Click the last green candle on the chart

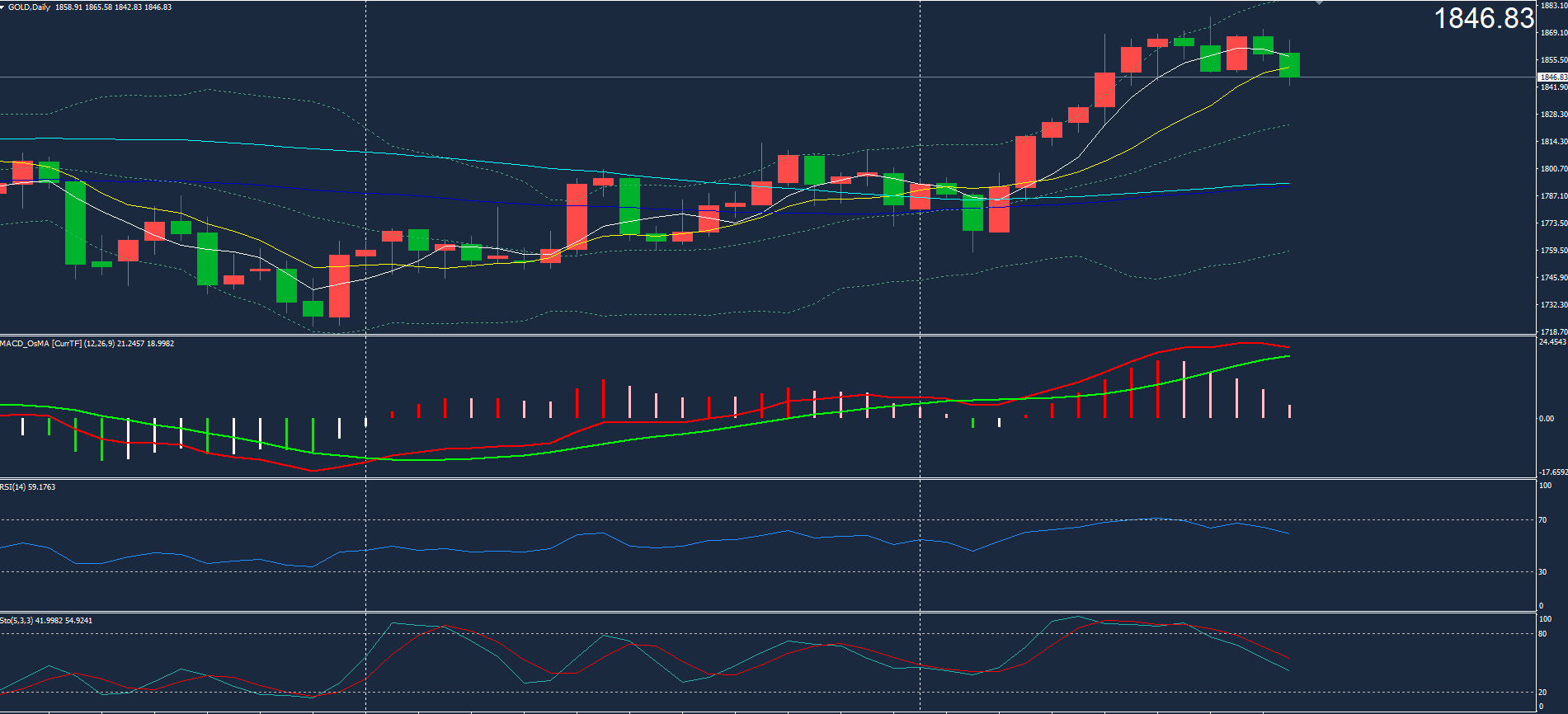tap(1289, 64)
